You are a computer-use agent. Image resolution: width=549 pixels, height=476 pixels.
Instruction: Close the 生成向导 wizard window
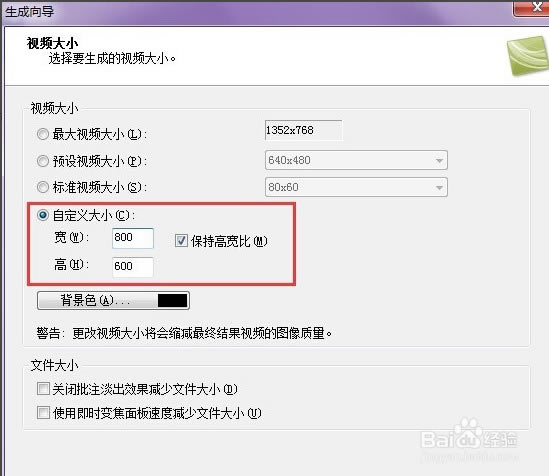[531, 8]
